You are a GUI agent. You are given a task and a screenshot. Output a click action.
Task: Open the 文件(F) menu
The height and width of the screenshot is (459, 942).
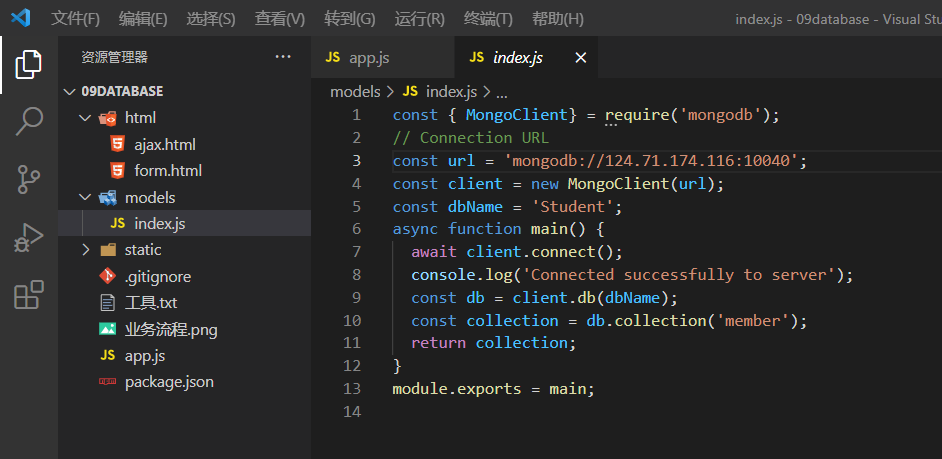[x=75, y=19]
